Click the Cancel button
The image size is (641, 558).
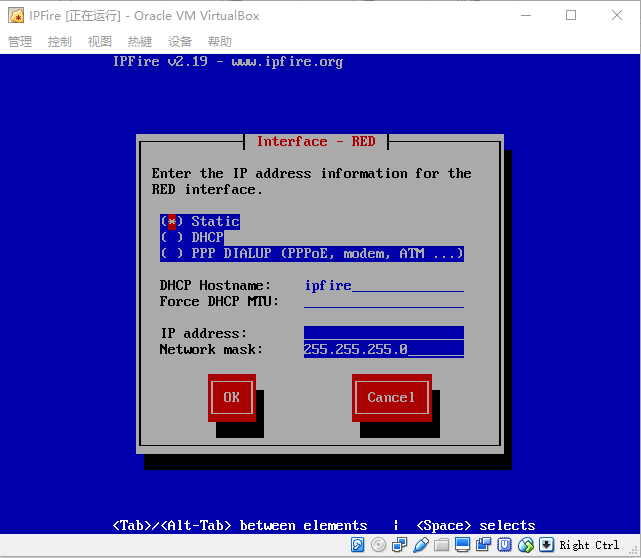pos(392,397)
